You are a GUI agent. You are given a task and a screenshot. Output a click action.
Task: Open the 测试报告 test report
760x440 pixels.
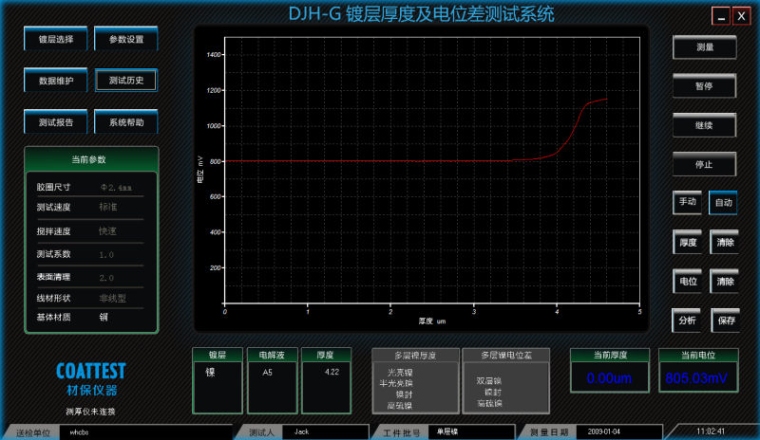[56, 122]
